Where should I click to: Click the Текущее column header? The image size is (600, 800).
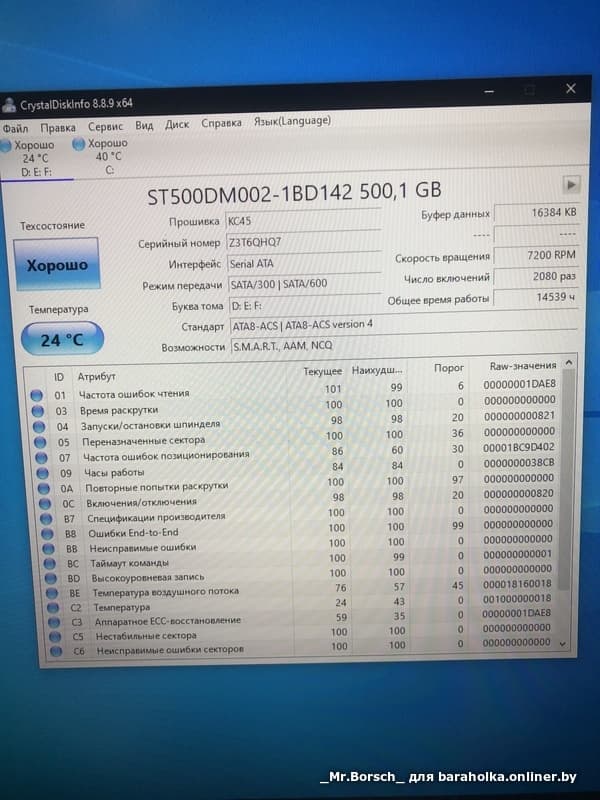[322, 371]
